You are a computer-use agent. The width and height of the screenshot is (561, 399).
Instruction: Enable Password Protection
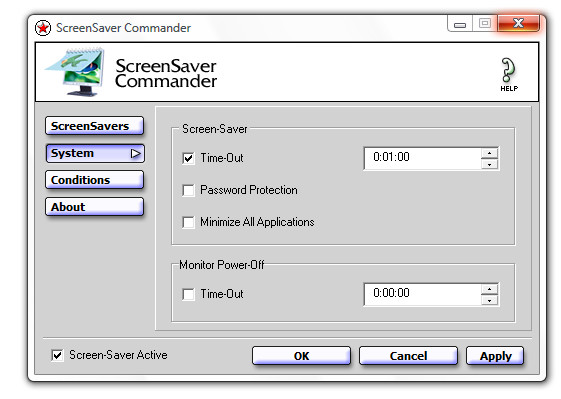[x=188, y=190]
